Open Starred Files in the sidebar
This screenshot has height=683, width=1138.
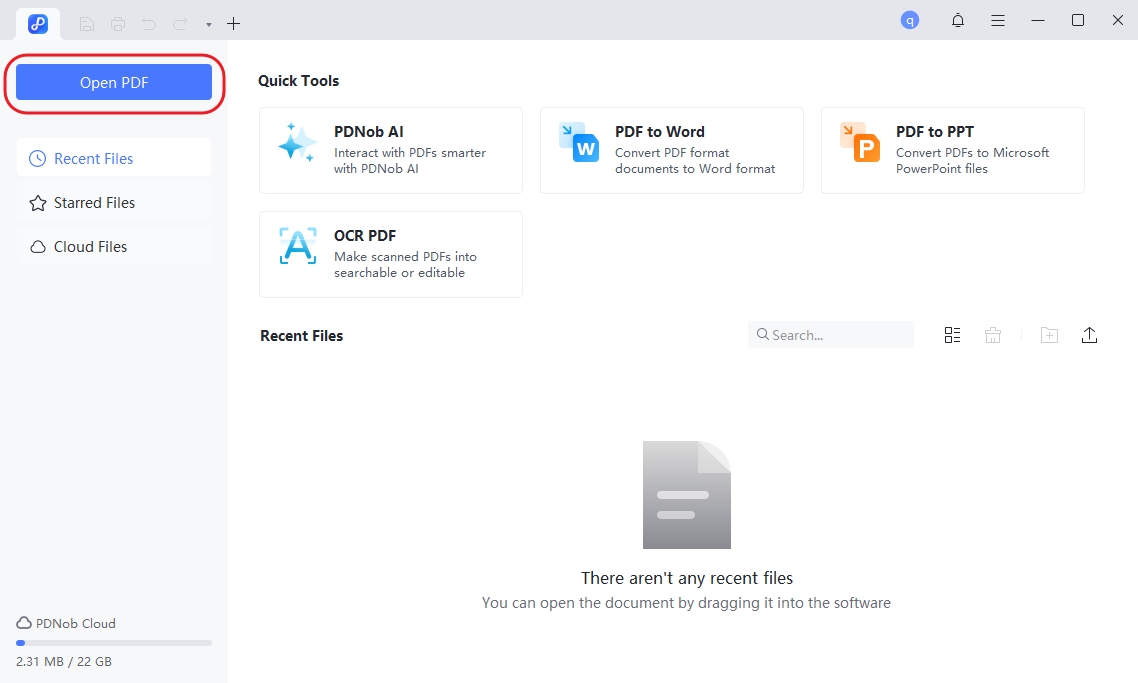pyautogui.click(x=92, y=202)
